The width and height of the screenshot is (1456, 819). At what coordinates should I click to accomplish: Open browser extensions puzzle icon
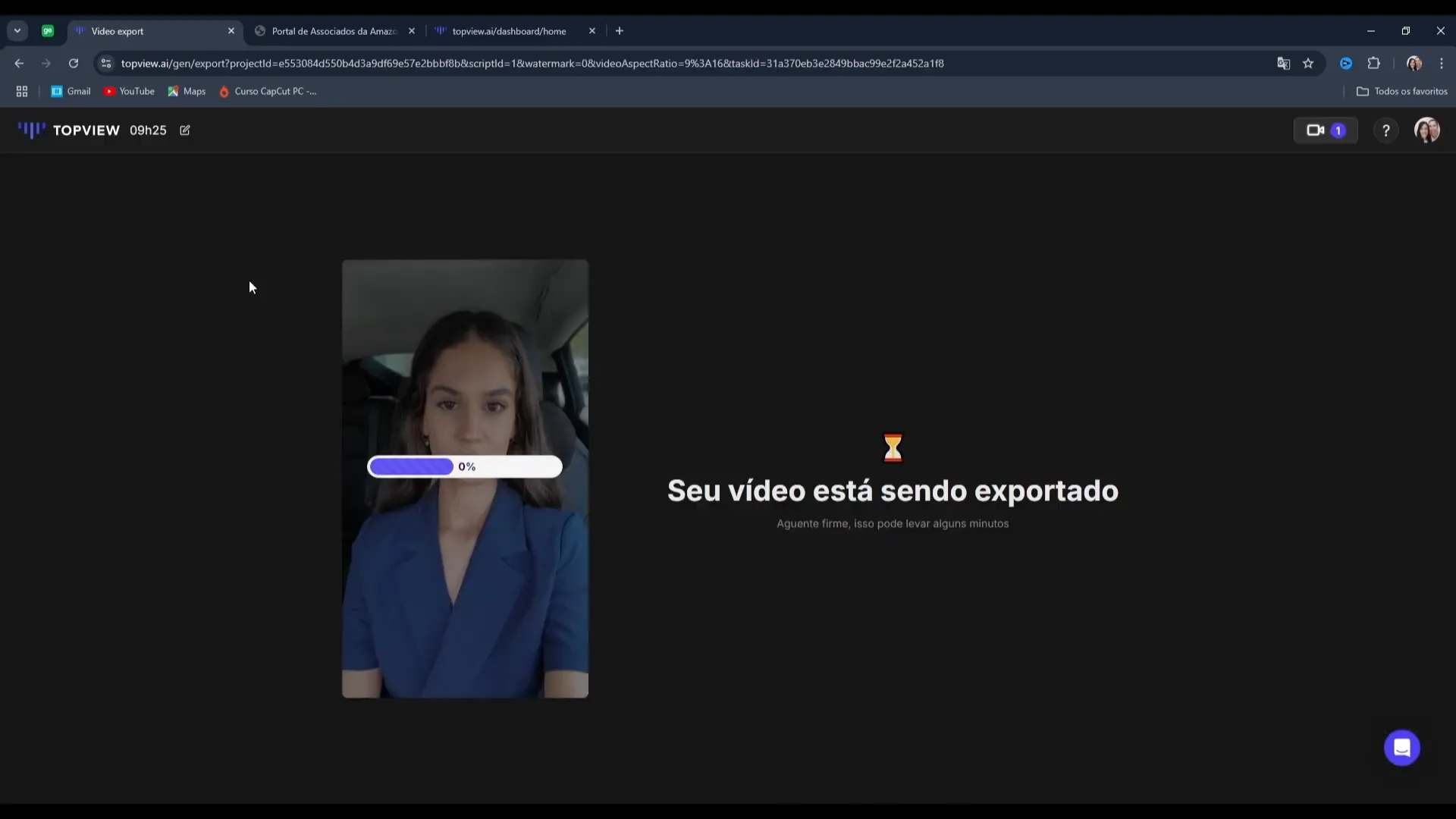tap(1373, 64)
